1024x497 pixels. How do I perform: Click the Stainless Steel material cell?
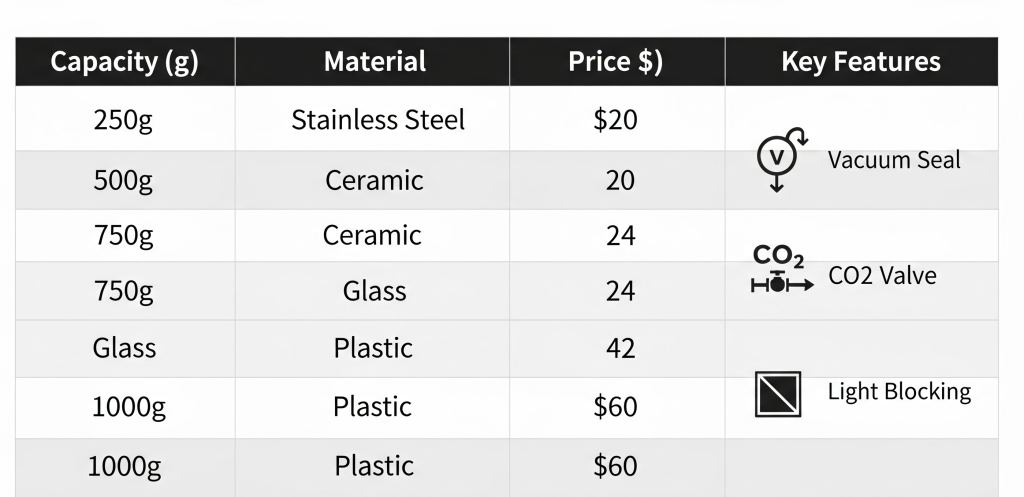[x=377, y=120]
